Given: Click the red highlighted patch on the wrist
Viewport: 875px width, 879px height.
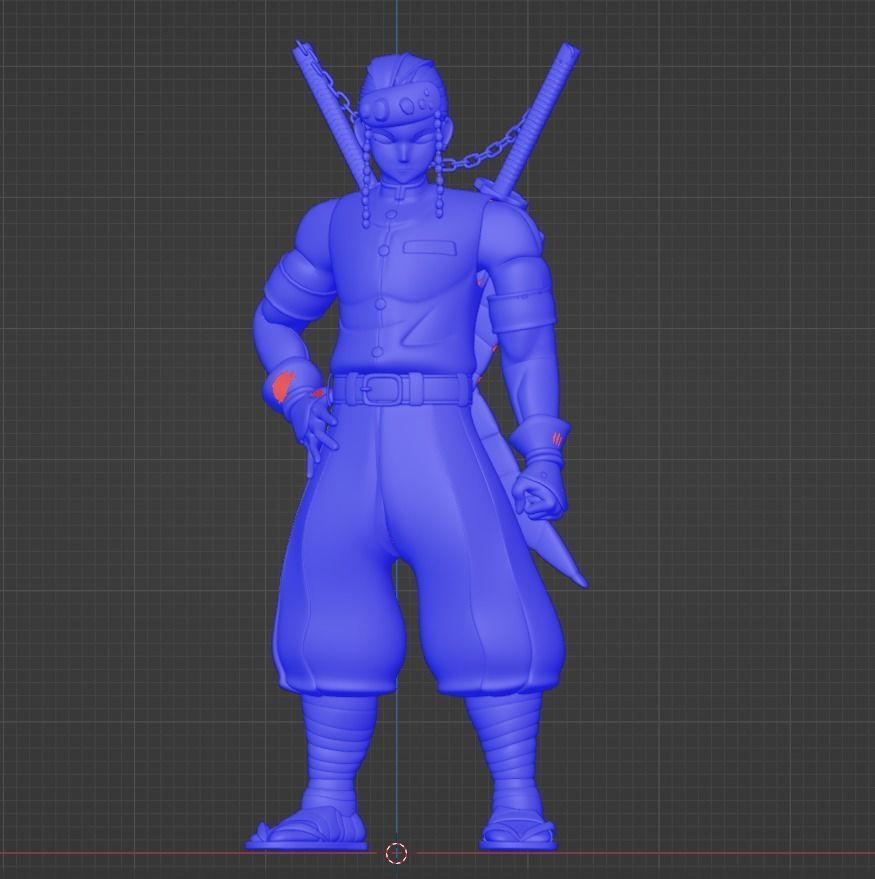Looking at the screenshot, I should pos(283,386).
